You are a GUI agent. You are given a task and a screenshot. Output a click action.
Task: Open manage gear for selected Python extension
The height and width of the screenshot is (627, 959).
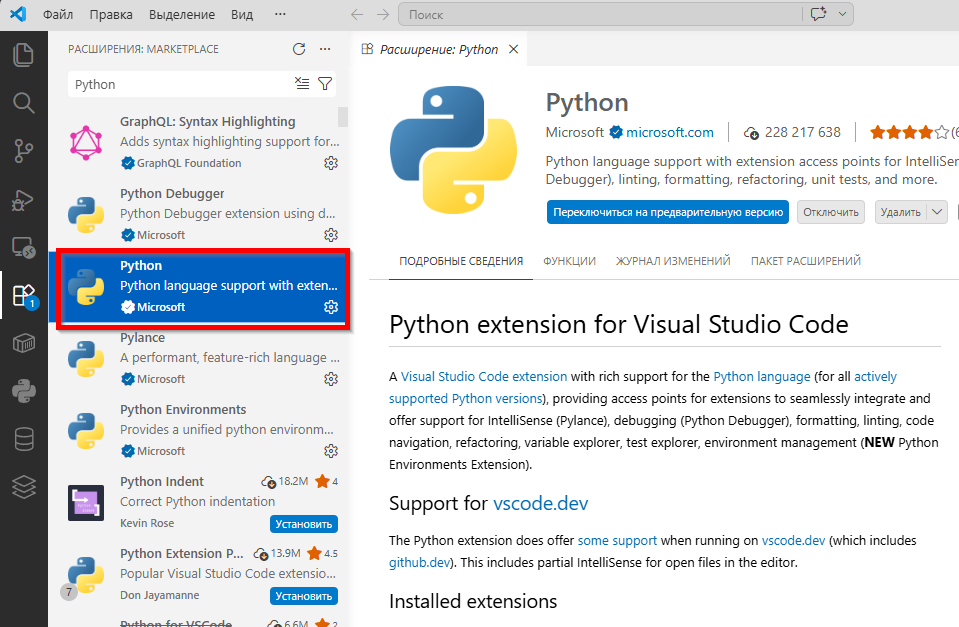pyautogui.click(x=331, y=307)
